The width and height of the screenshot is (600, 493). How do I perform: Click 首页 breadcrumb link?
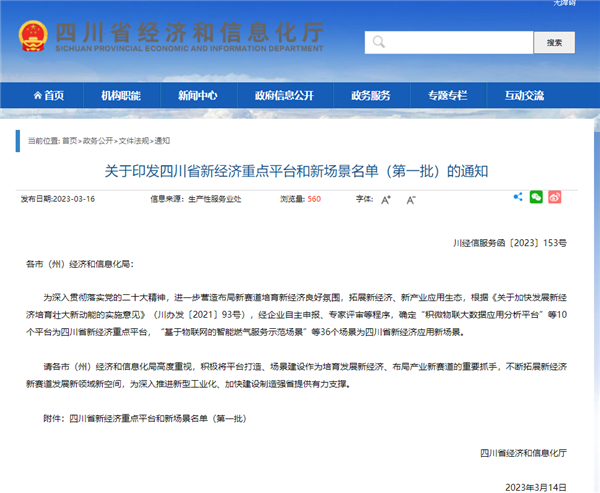pos(69,141)
